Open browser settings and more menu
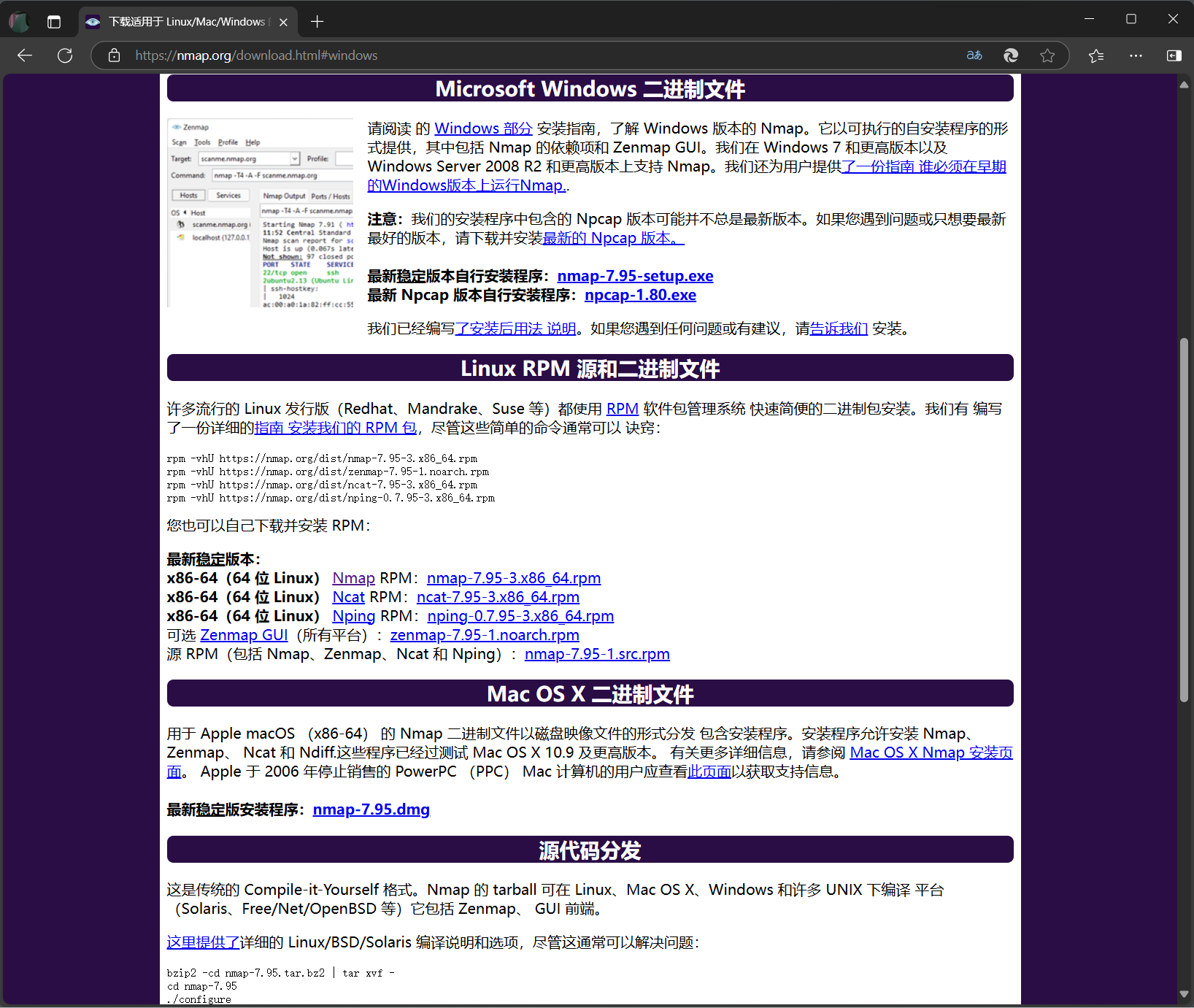1194x1008 pixels. pyautogui.click(x=1136, y=55)
